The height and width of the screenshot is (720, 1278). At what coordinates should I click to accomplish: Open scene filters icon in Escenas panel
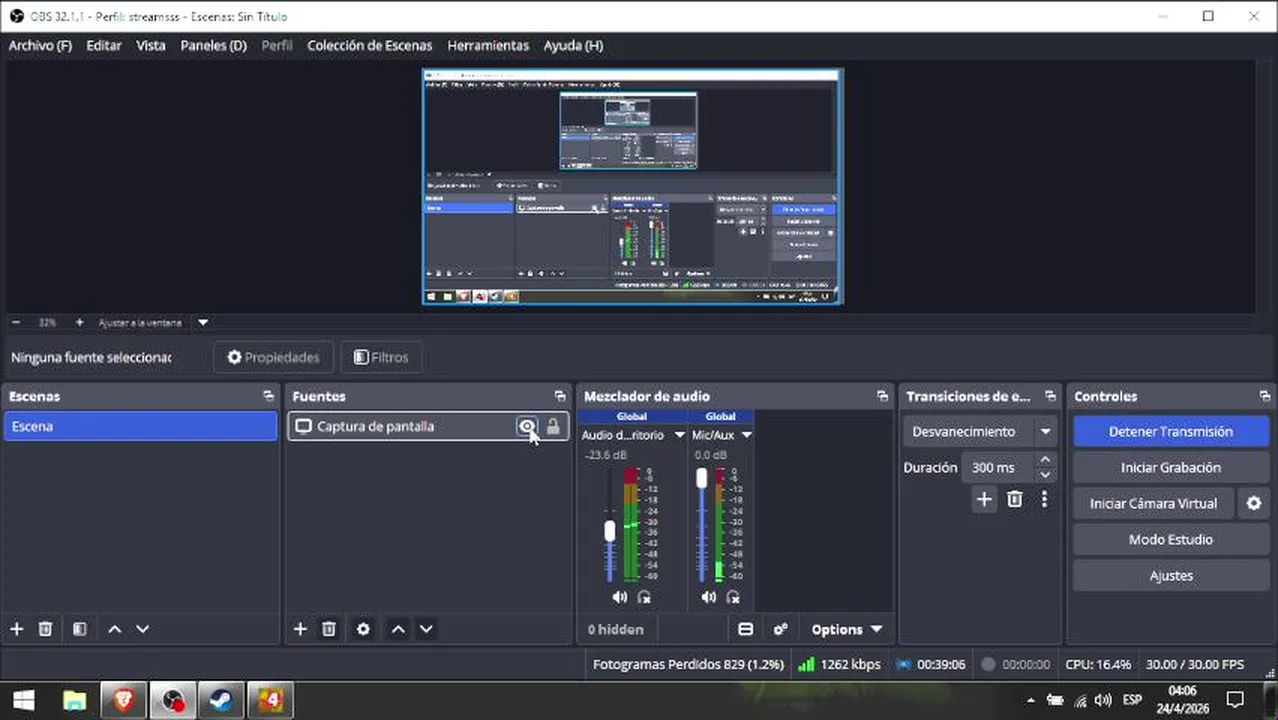79,629
